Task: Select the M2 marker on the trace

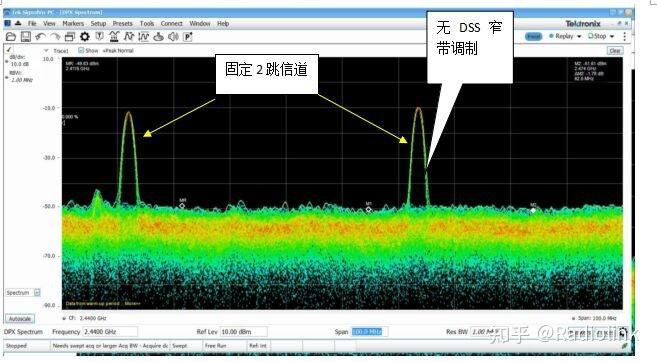Action: click(533, 210)
